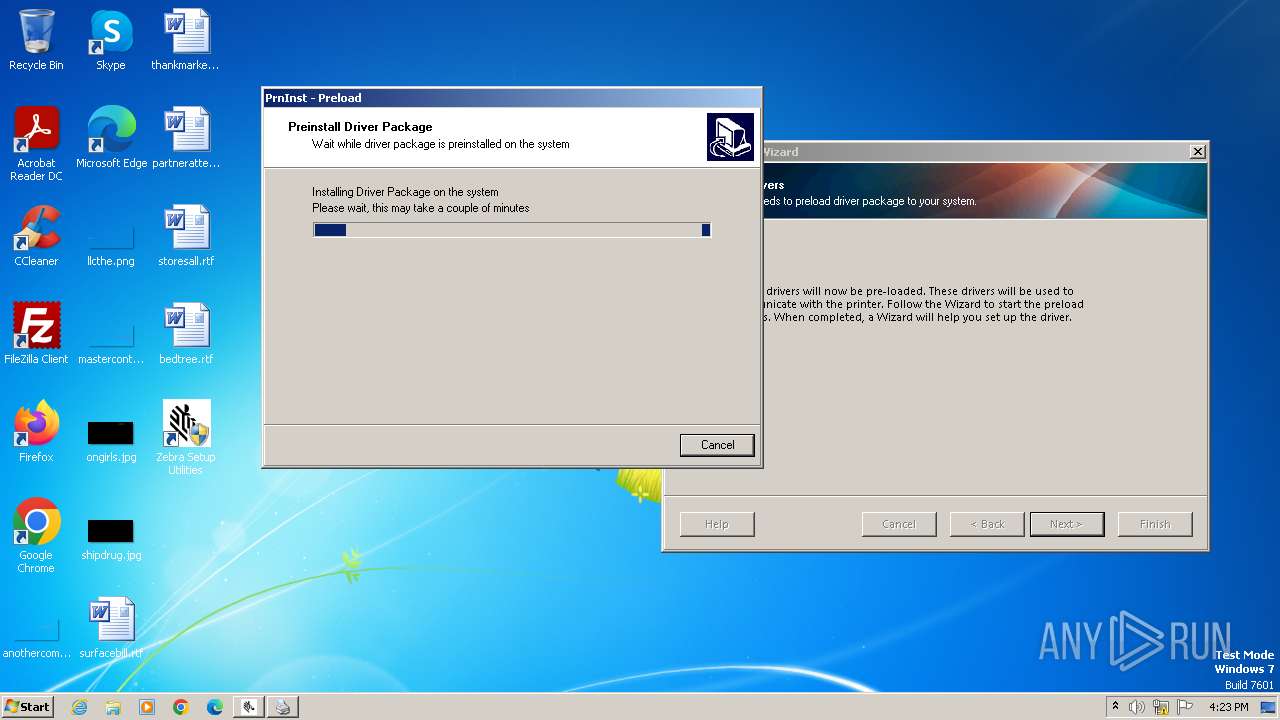Open the thankmarke... Word document
Viewport: 1280px width, 720px height.
click(x=185, y=40)
